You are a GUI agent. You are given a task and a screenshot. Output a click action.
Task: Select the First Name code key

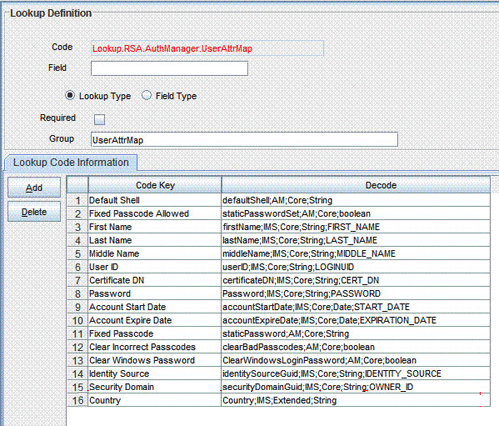tap(155, 227)
